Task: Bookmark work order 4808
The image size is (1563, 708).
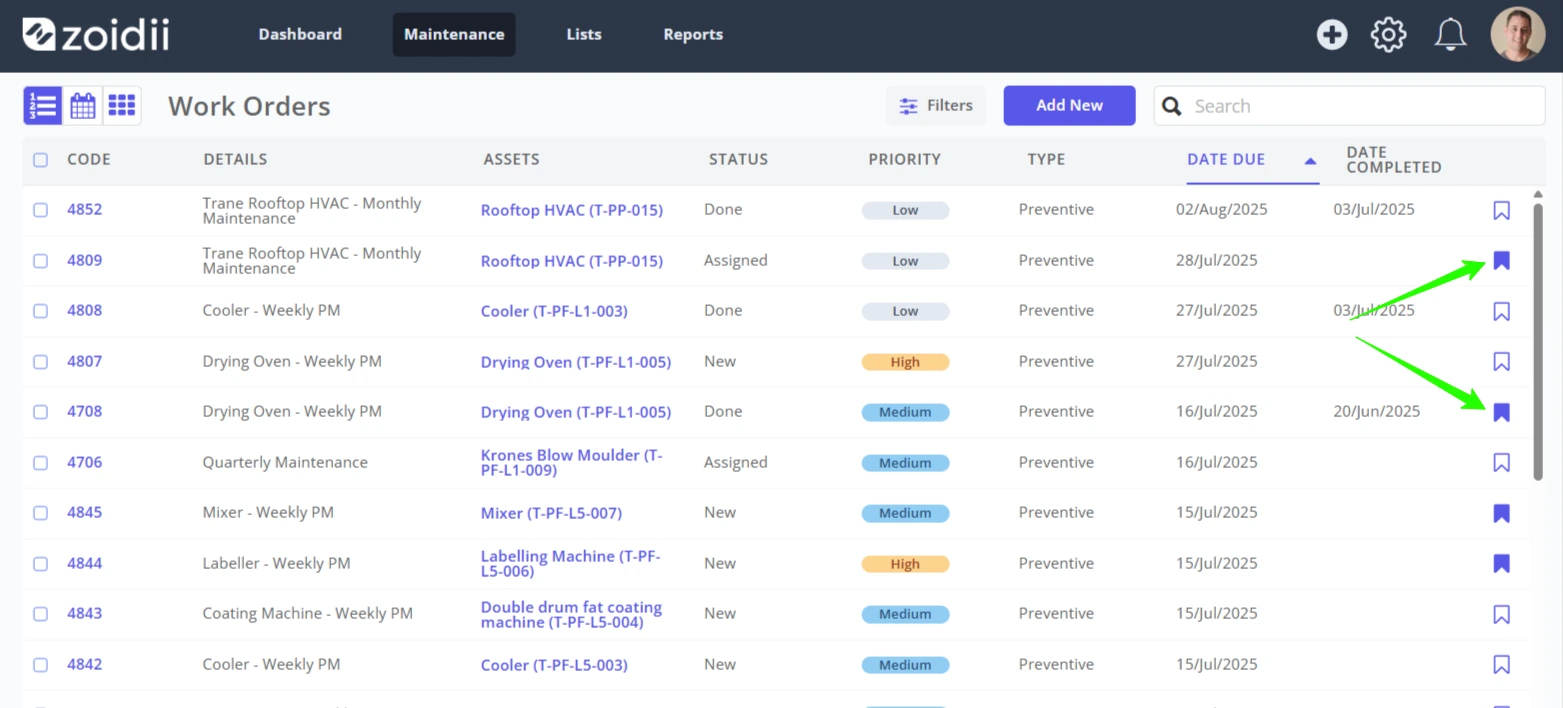Action: coord(1501,311)
